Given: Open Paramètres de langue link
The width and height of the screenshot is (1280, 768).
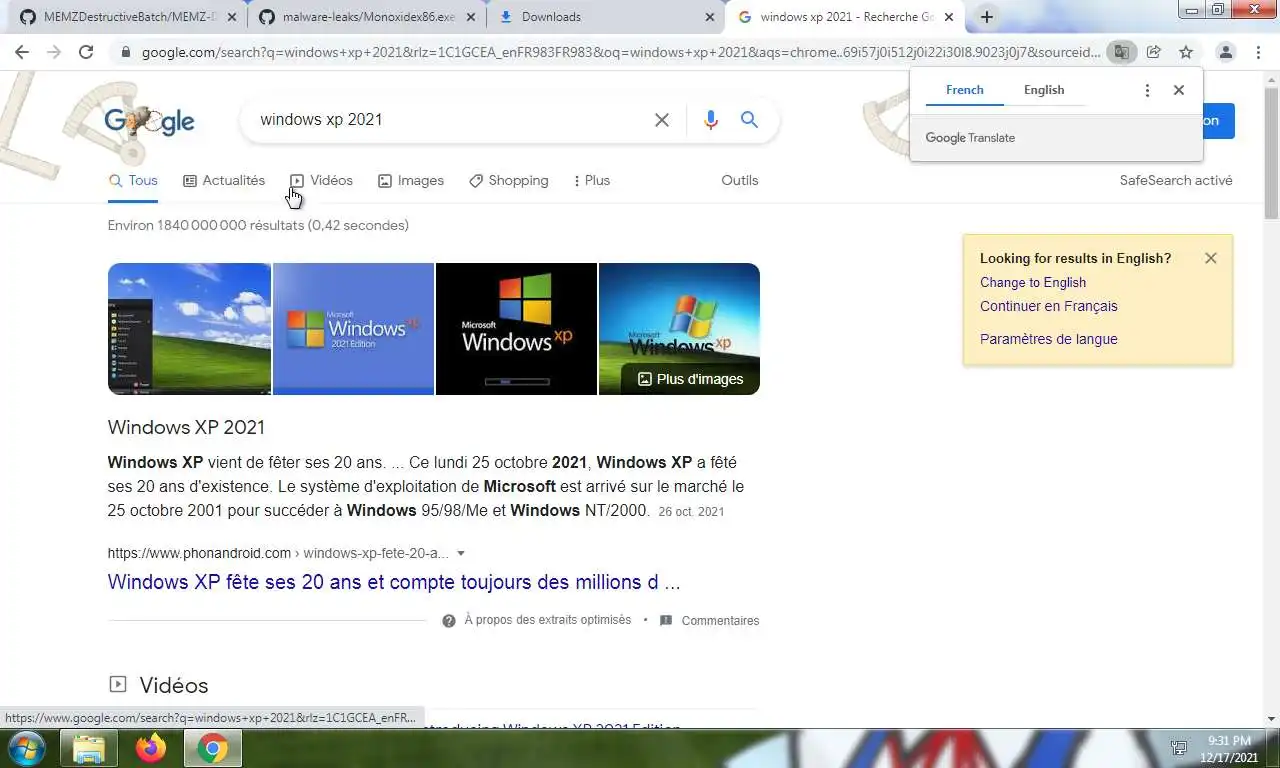Looking at the screenshot, I should point(1049,339).
